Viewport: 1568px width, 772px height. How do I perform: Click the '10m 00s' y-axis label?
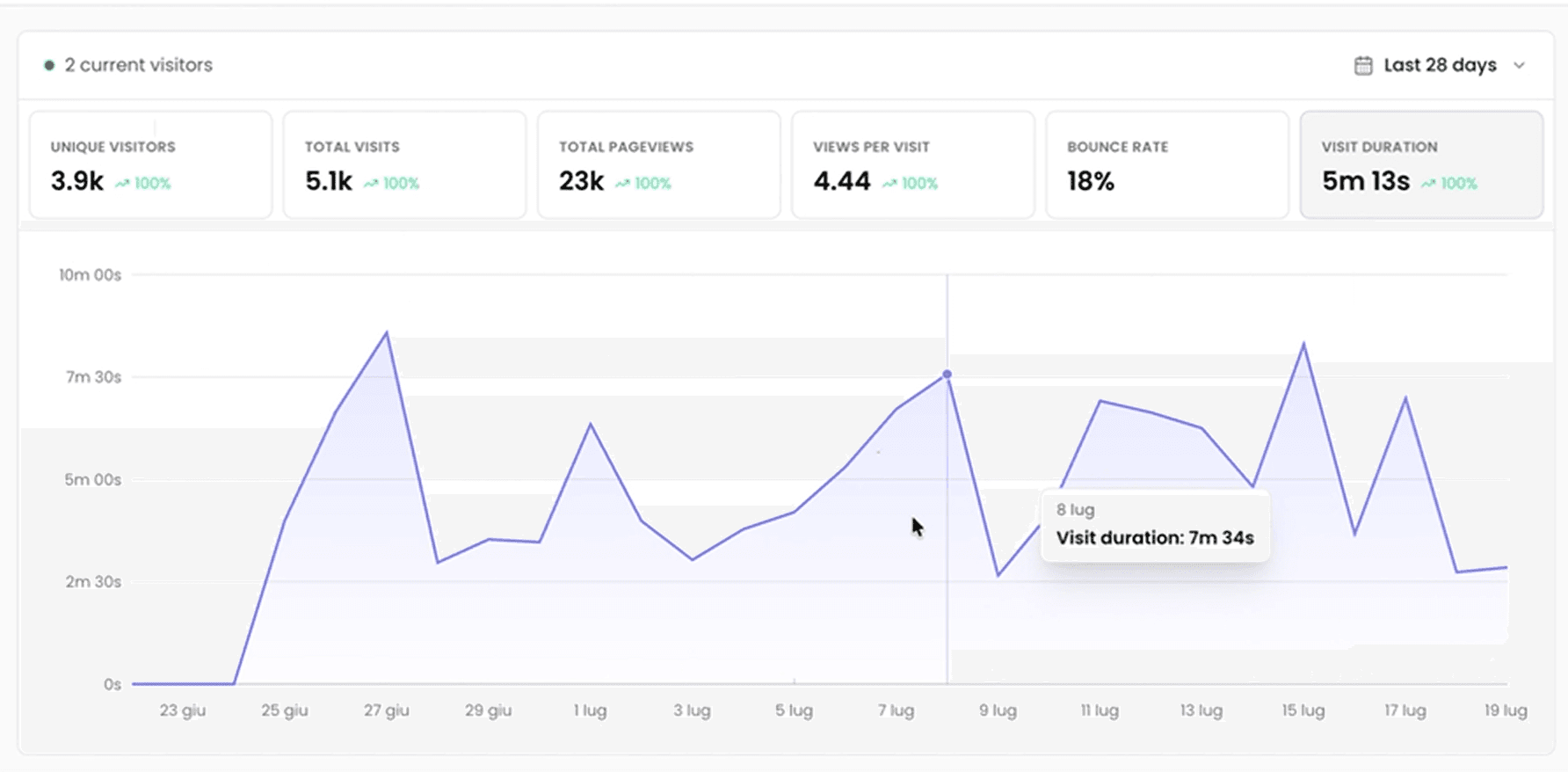[90, 275]
